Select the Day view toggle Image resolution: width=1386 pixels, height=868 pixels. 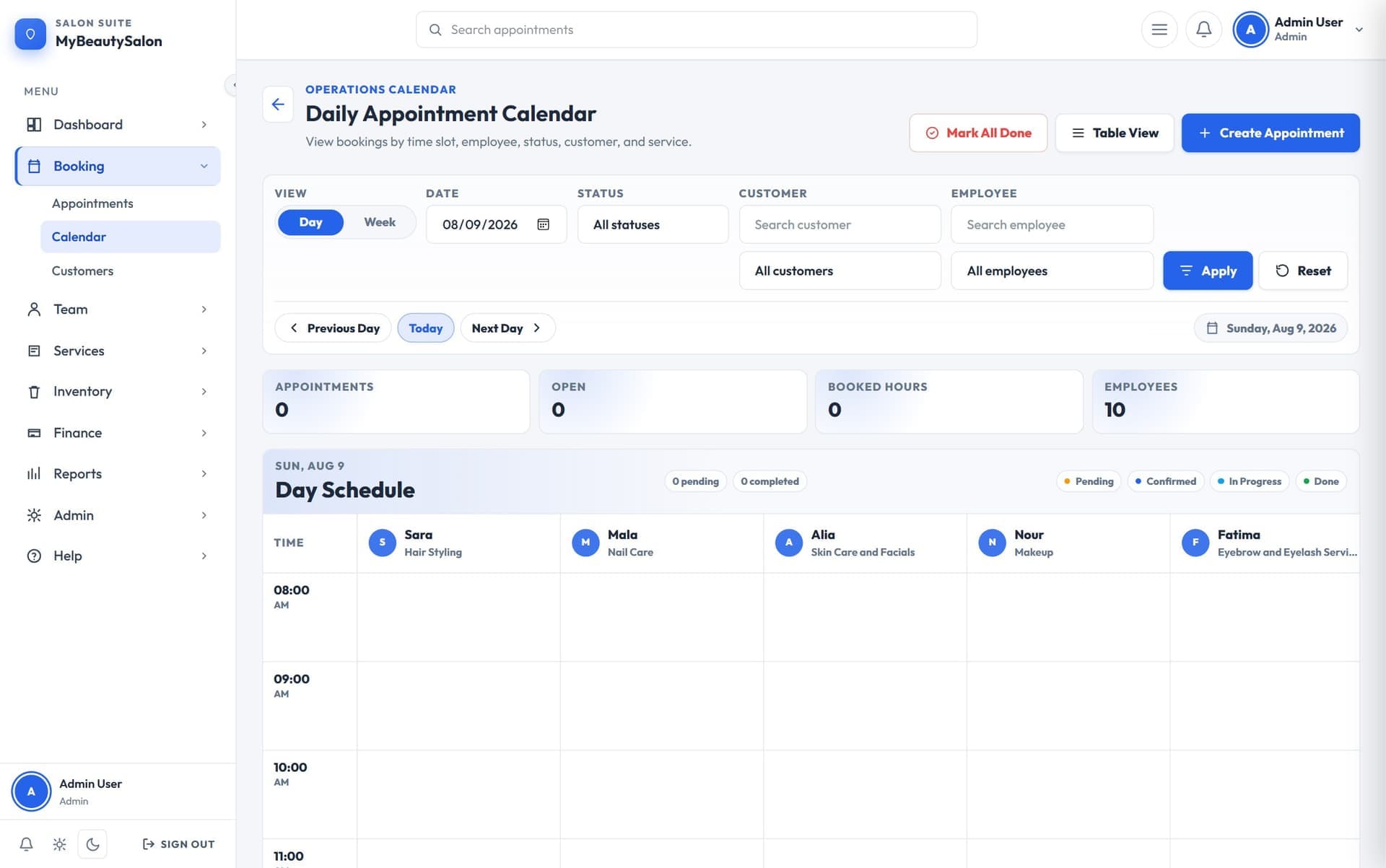tap(310, 222)
